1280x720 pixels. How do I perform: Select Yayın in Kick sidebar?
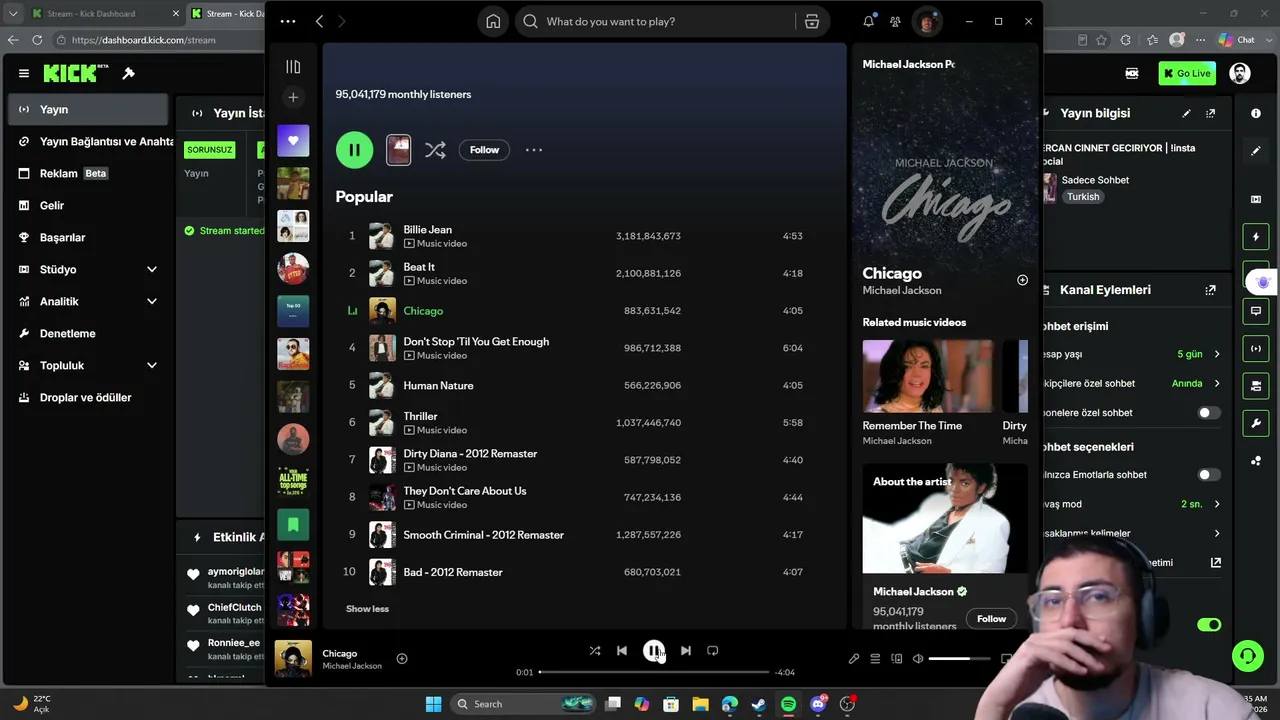pos(88,109)
